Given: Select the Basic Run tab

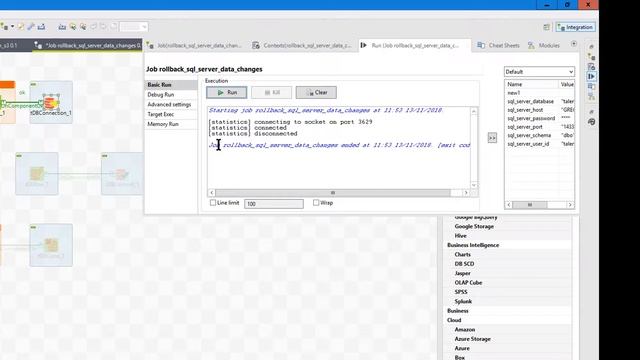Looking at the screenshot, I should coord(171,84).
